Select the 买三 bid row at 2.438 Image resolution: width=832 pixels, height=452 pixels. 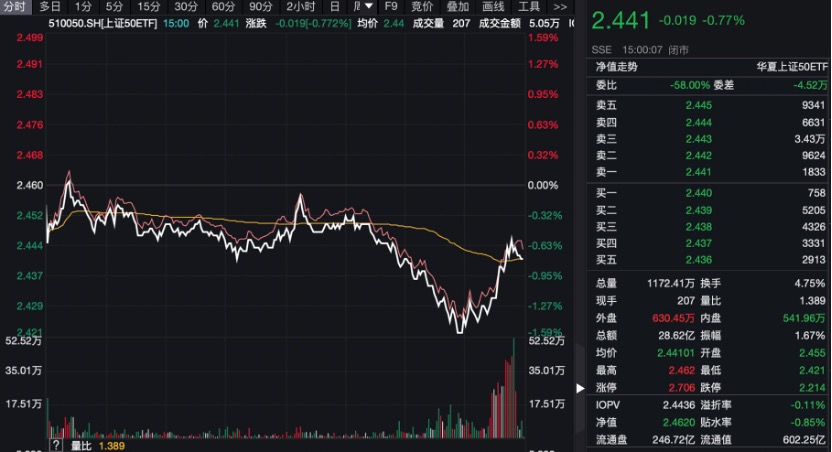[709, 227]
